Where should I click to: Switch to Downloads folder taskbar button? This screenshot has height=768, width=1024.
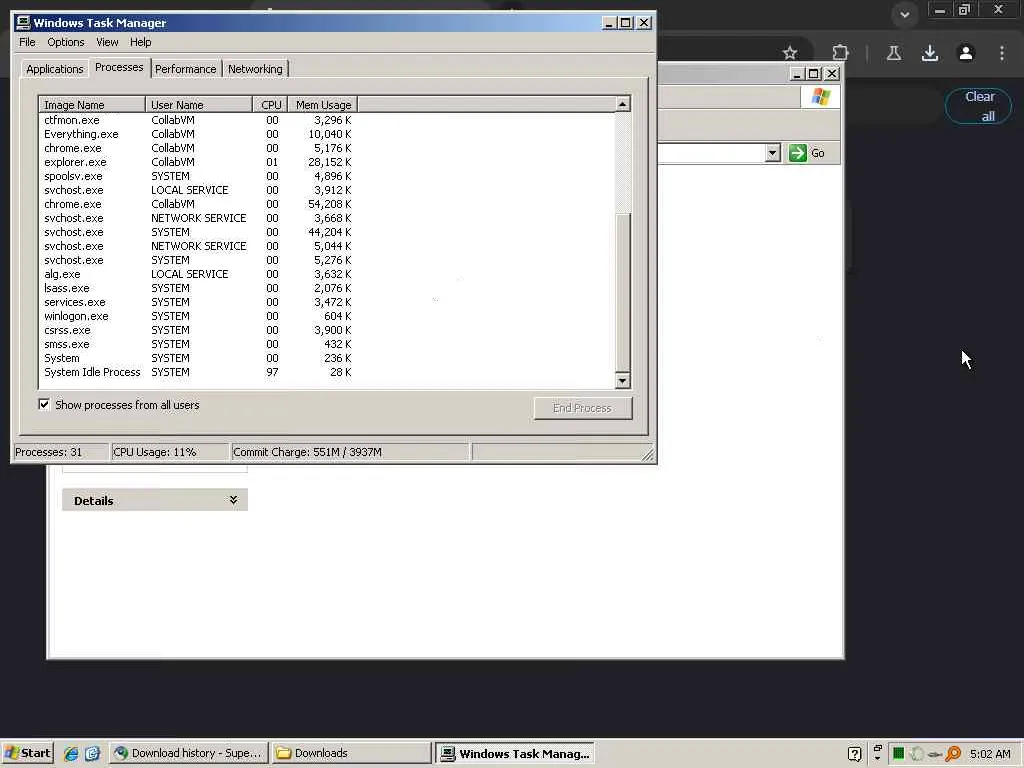[x=351, y=753]
